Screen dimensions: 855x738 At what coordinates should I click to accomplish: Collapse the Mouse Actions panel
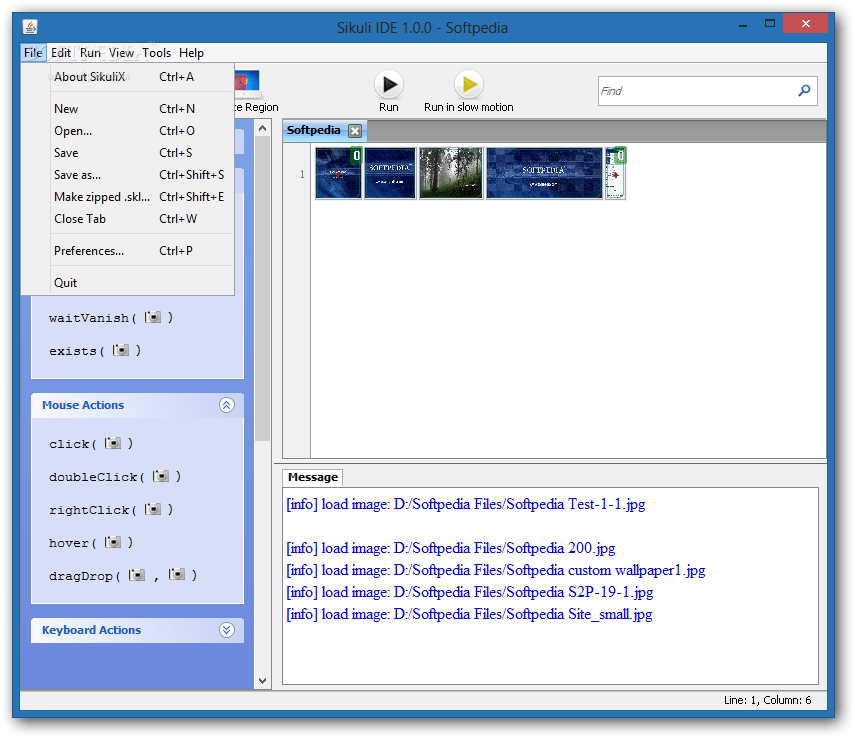click(x=226, y=405)
